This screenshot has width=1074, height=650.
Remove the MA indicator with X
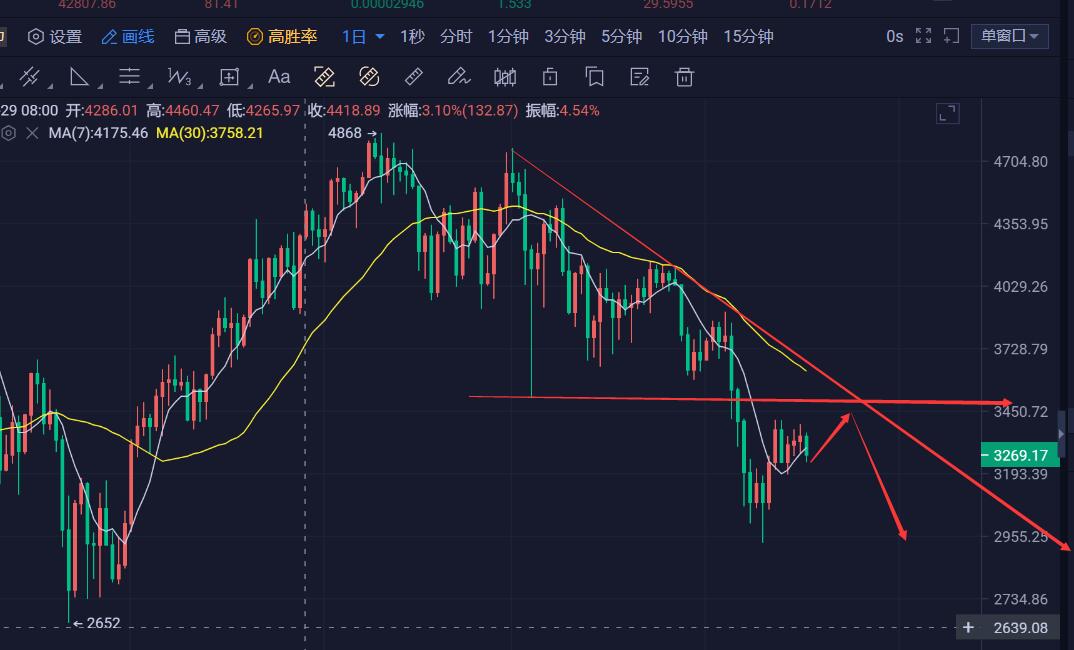coord(33,132)
